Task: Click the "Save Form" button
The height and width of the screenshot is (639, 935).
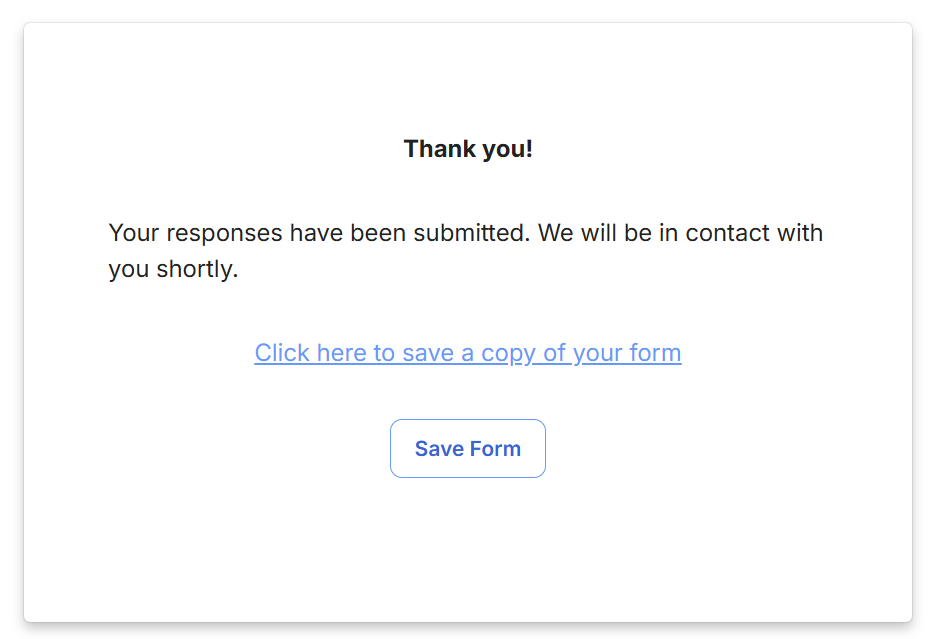Action: (467, 448)
